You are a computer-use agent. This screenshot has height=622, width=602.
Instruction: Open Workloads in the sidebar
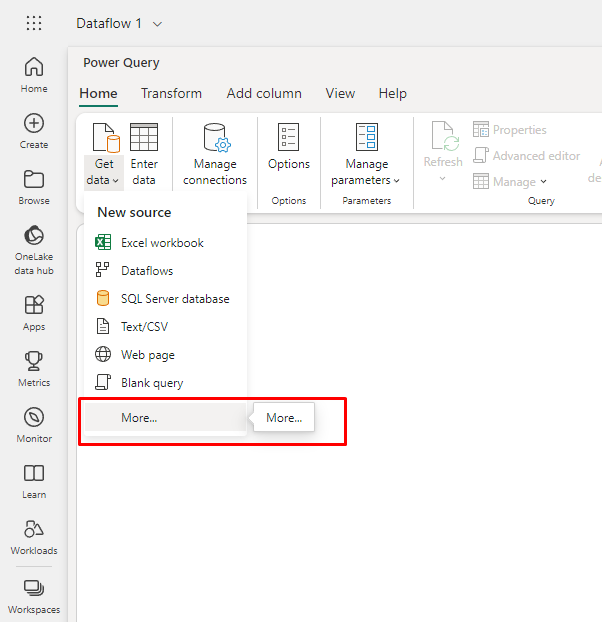[34, 537]
